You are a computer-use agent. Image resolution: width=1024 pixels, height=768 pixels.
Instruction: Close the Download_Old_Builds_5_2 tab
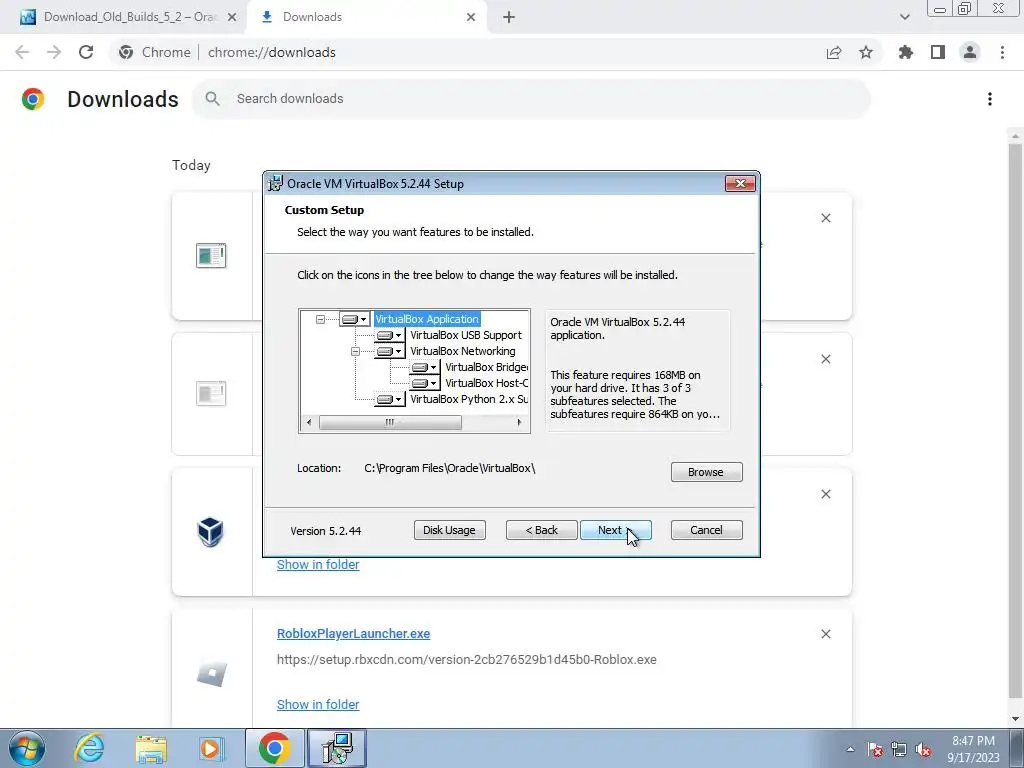232,18
